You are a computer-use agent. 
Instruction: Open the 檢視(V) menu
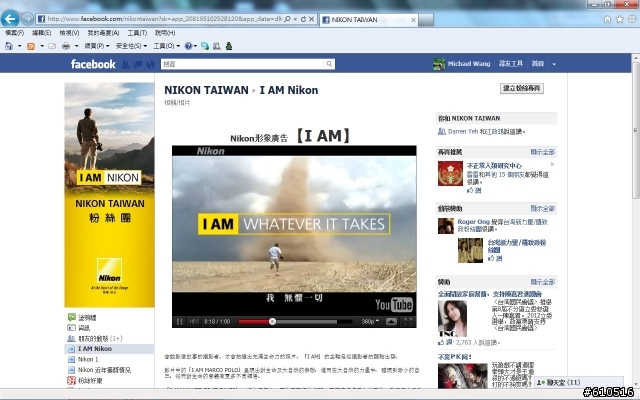click(69, 33)
